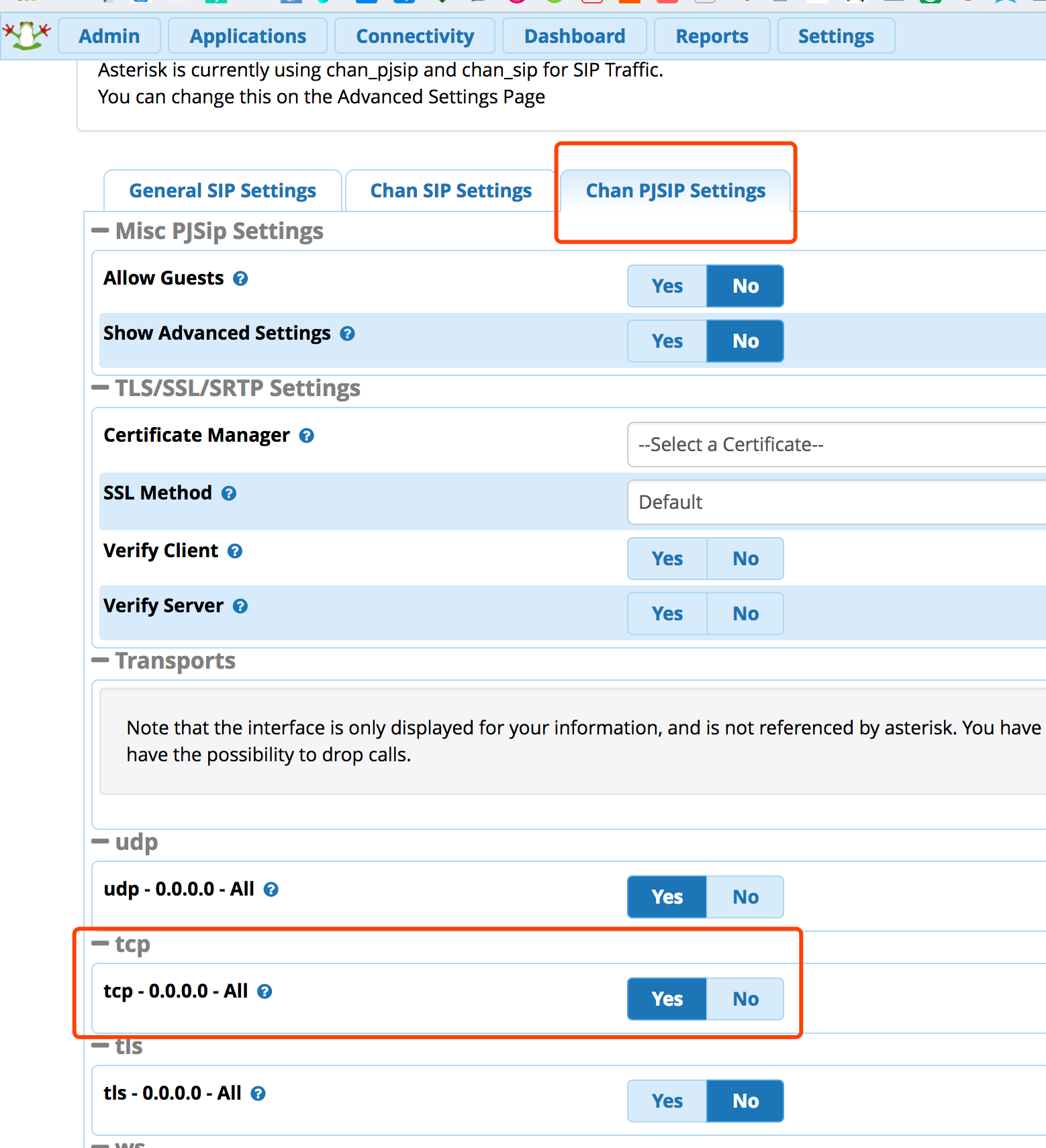Click the 'Certificate Manager' label

pyautogui.click(x=197, y=436)
